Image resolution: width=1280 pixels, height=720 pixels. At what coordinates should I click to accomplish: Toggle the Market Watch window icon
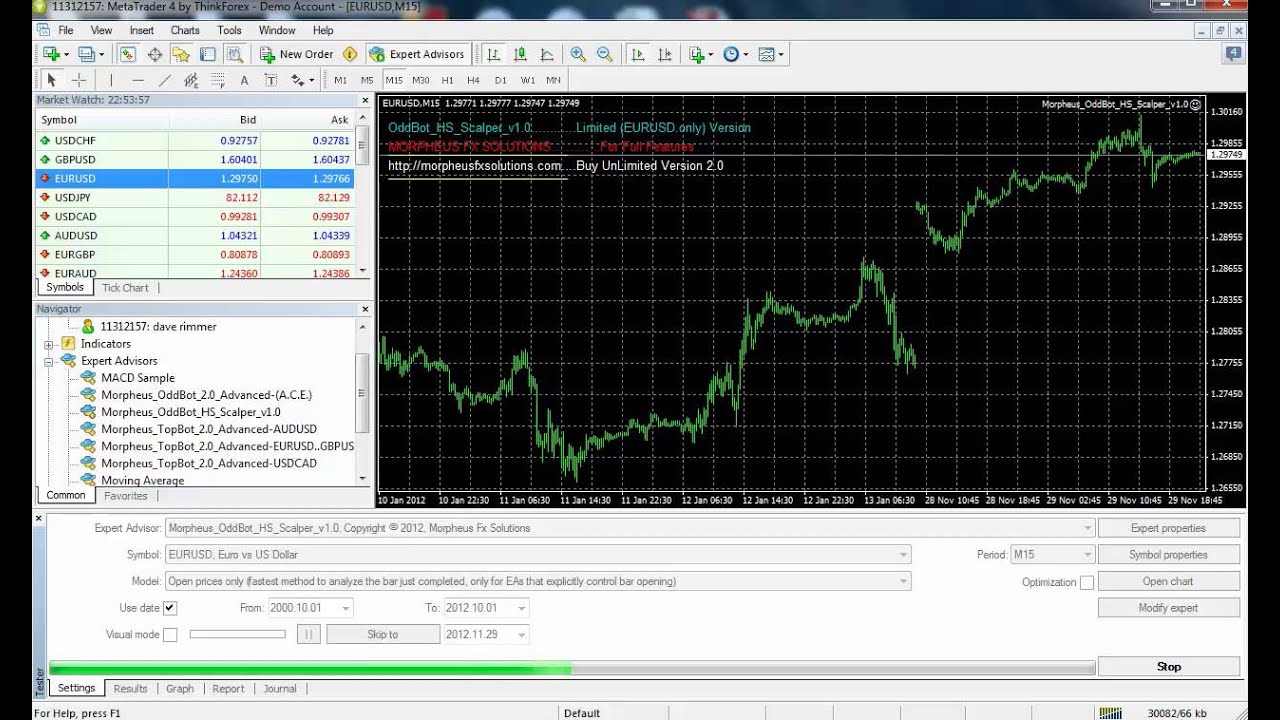[x=129, y=54]
